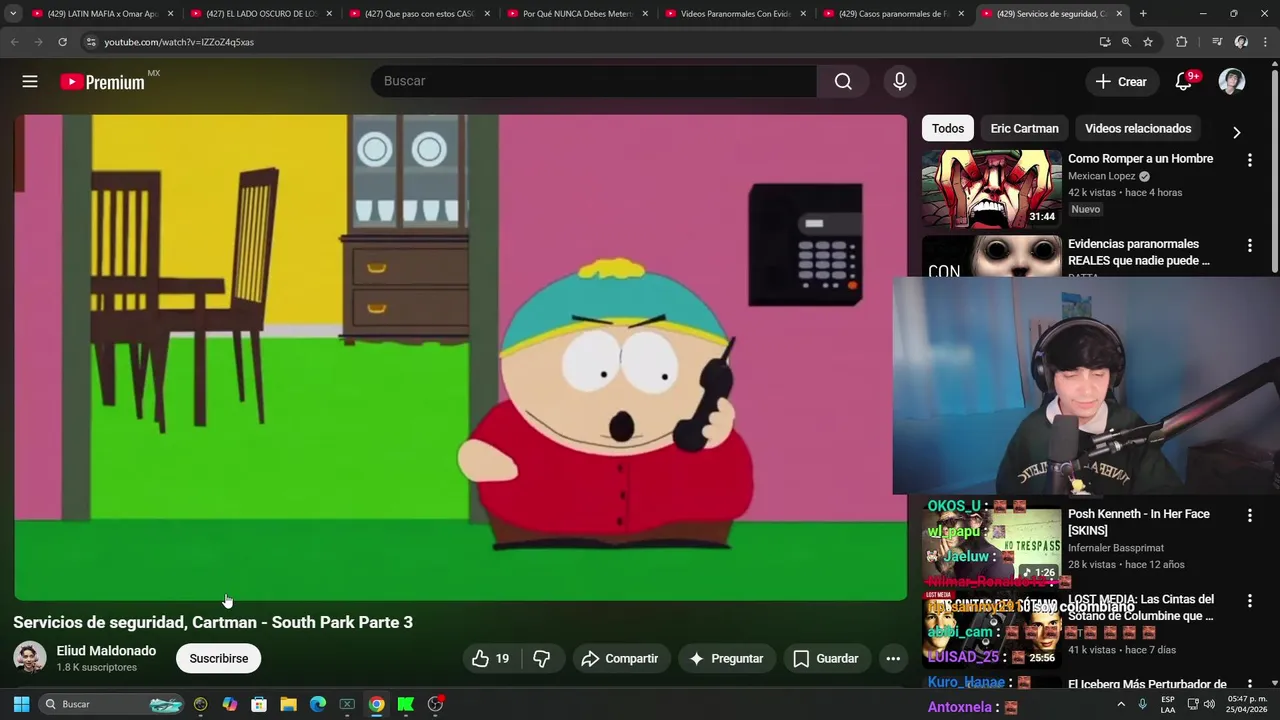
Task: Click the taskbar Buscar search box
Action: click(112, 704)
